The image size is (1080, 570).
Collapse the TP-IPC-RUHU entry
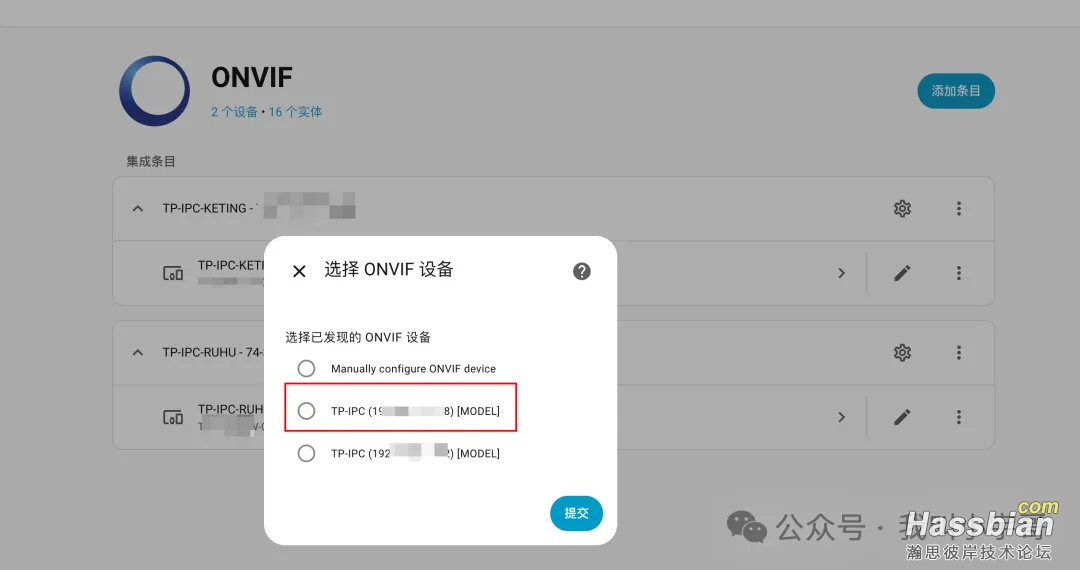(138, 352)
